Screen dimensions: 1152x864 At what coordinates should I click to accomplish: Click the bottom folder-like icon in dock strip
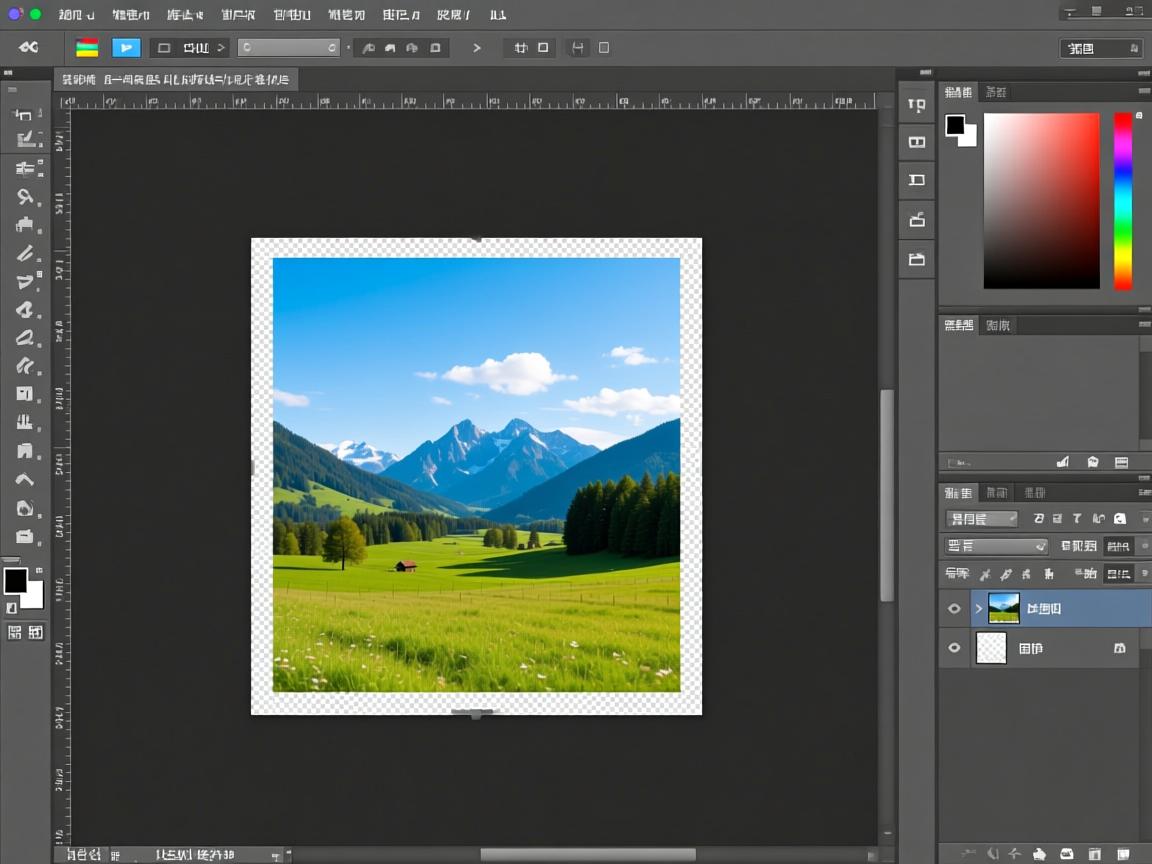[x=916, y=259]
